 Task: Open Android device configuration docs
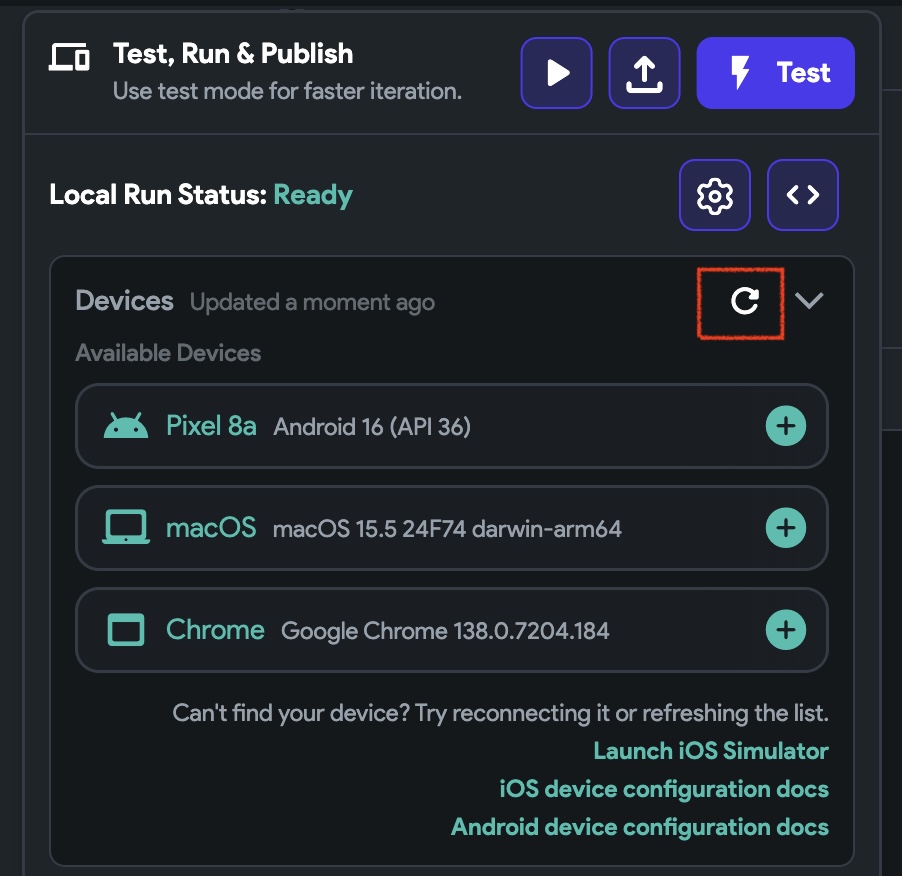(640, 827)
